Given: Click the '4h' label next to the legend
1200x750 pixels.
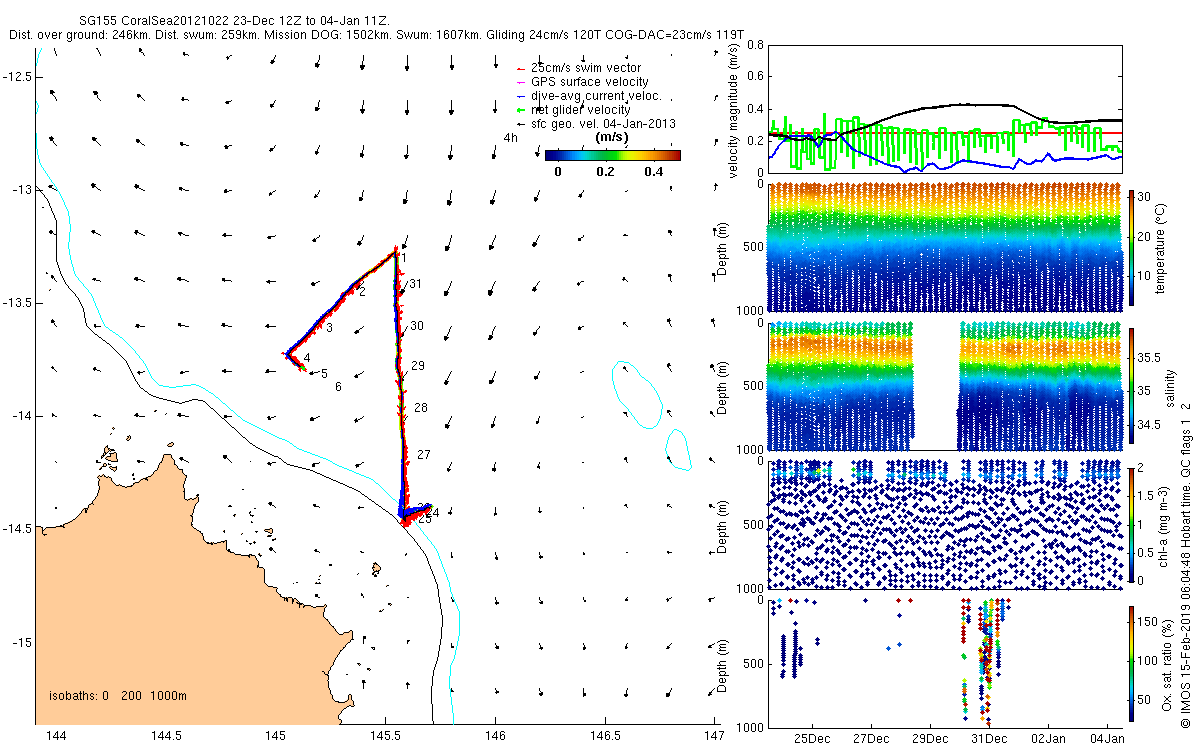Looking at the screenshot, I should 510,137.
